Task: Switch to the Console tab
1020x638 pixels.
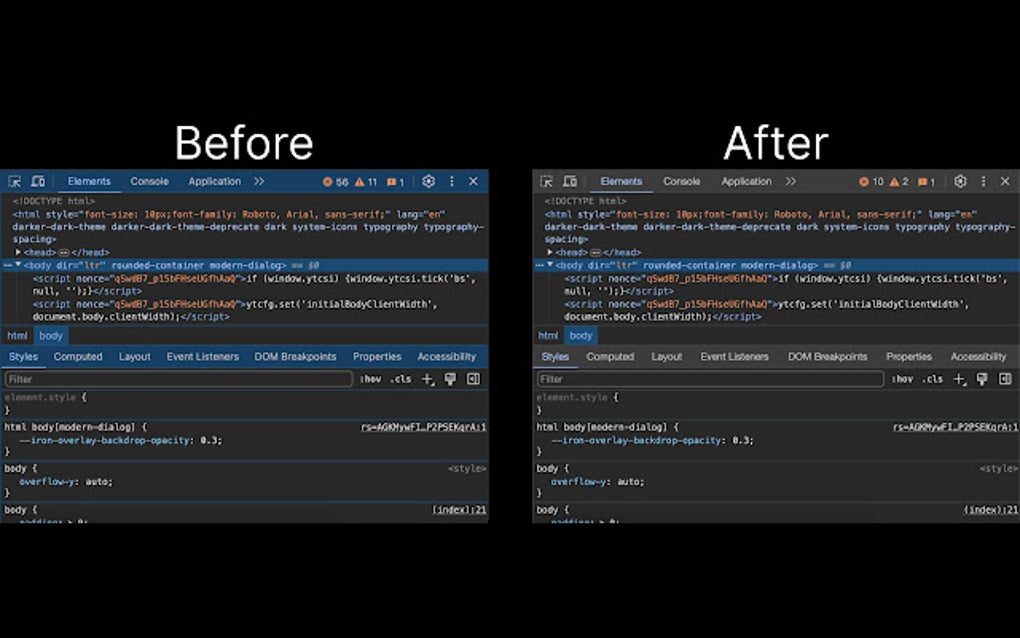Action: coord(150,181)
